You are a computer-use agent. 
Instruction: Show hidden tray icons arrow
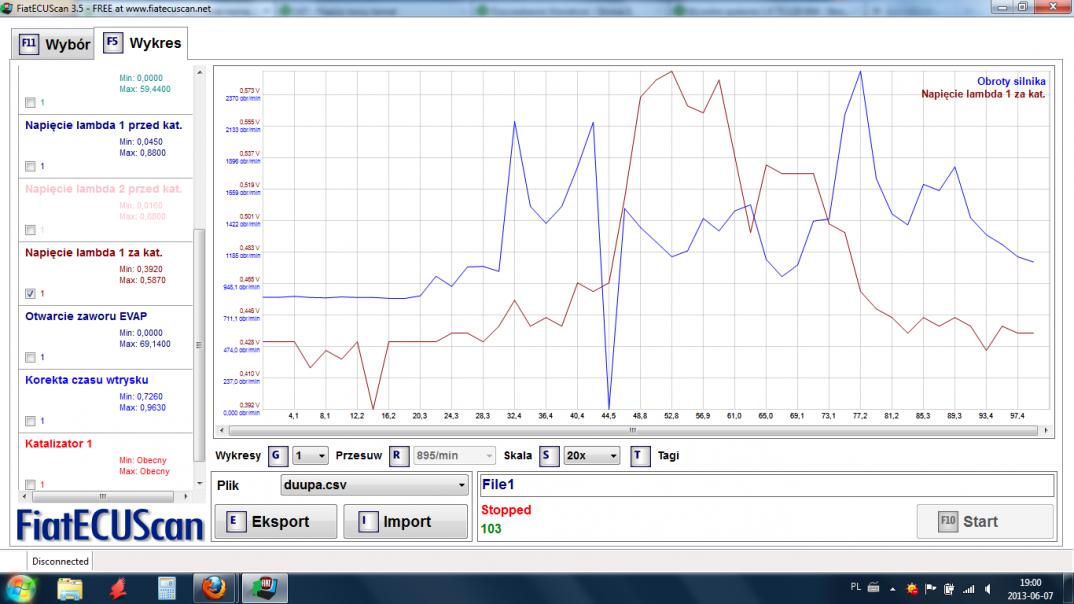click(x=892, y=589)
